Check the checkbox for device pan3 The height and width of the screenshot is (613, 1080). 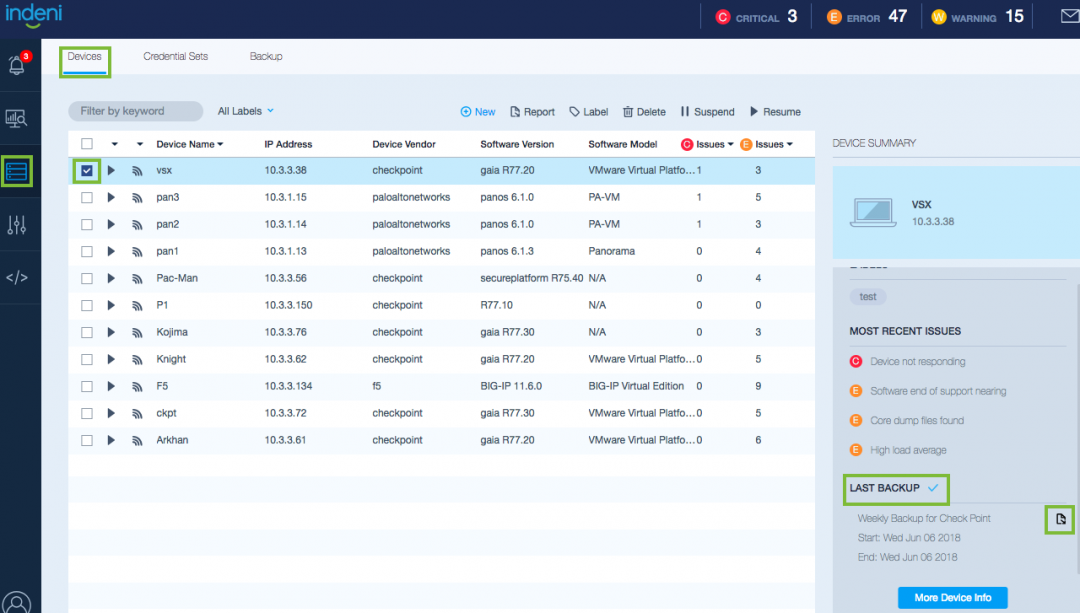point(86,197)
